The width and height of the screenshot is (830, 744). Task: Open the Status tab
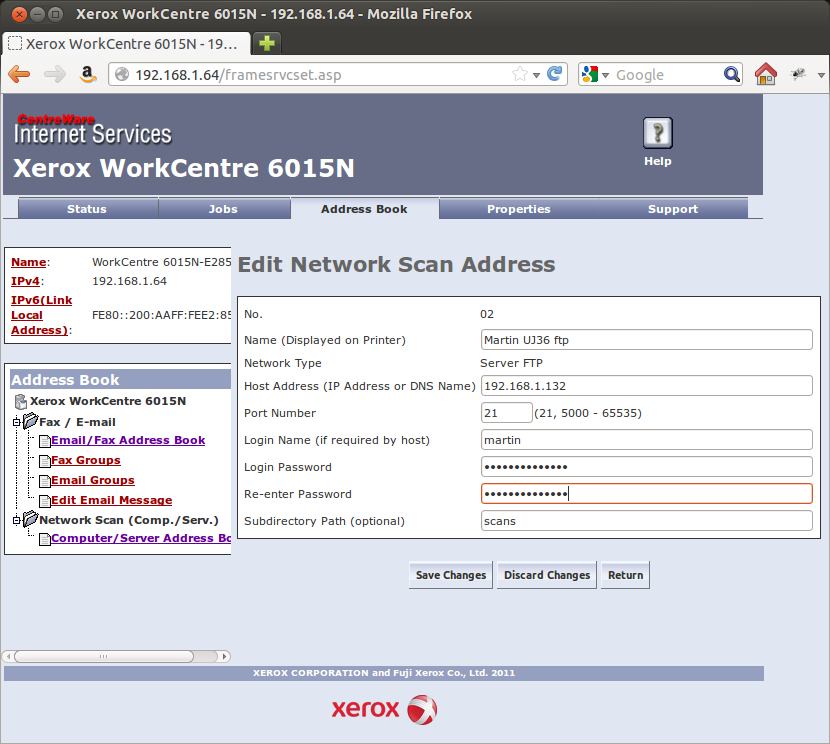[x=87, y=209]
